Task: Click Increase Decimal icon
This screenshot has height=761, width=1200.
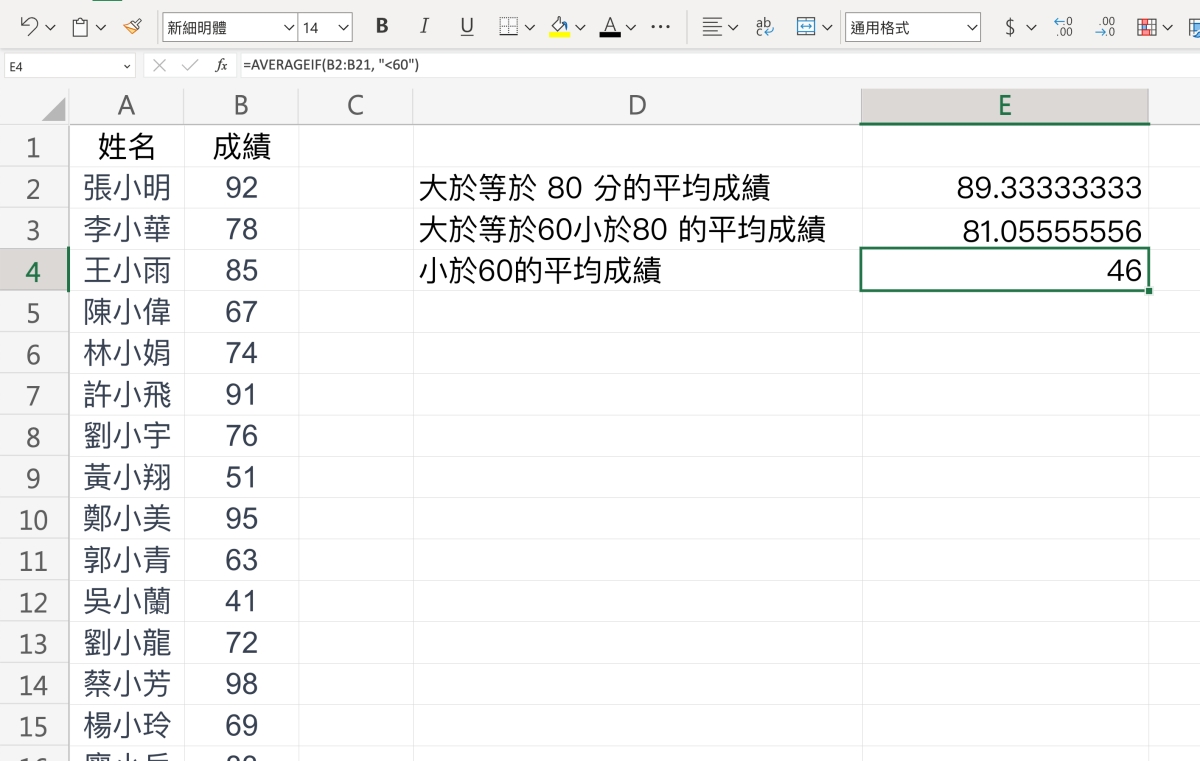Action: click(x=1064, y=27)
